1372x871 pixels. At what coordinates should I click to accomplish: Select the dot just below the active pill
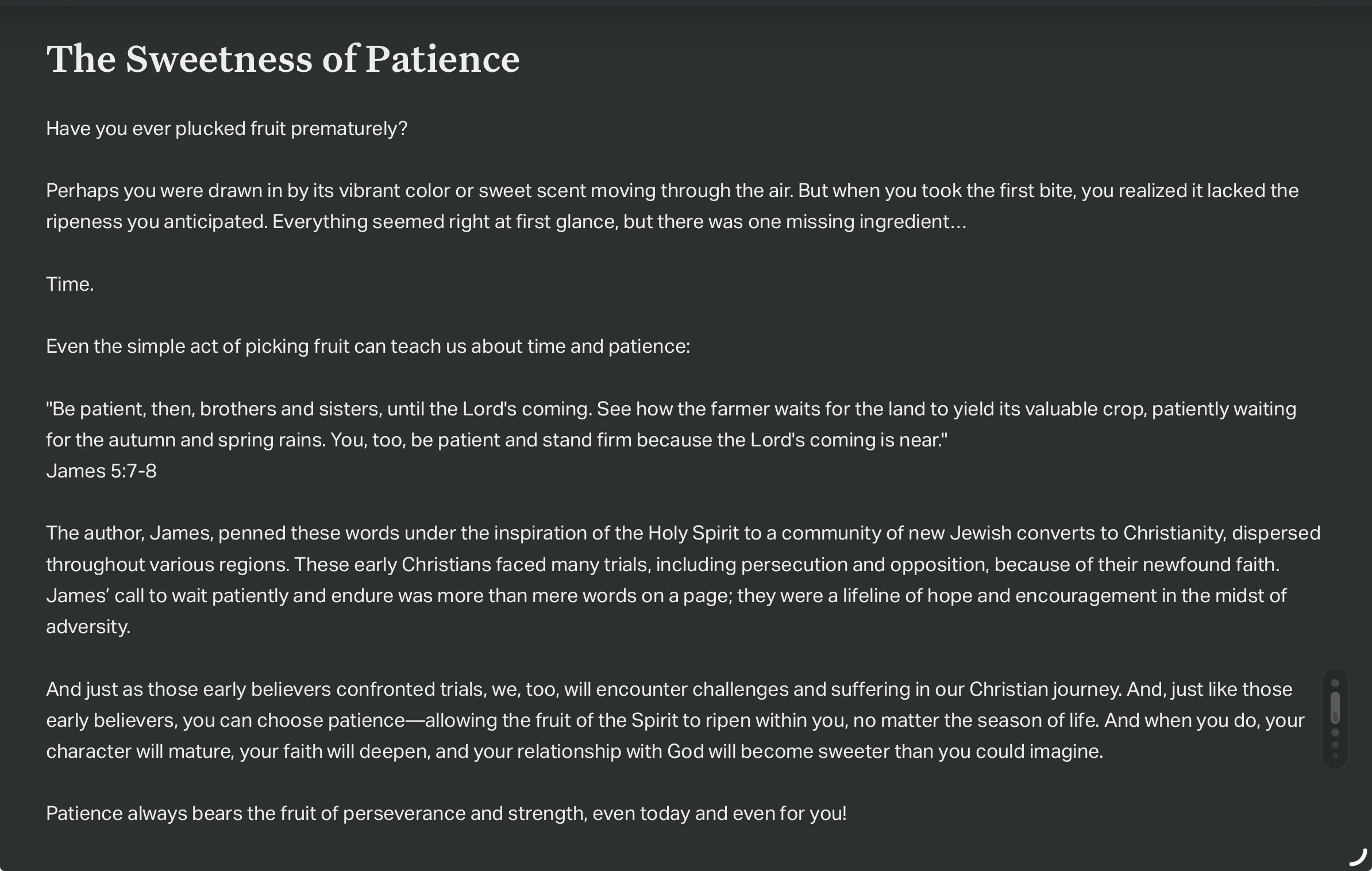coord(1335,733)
